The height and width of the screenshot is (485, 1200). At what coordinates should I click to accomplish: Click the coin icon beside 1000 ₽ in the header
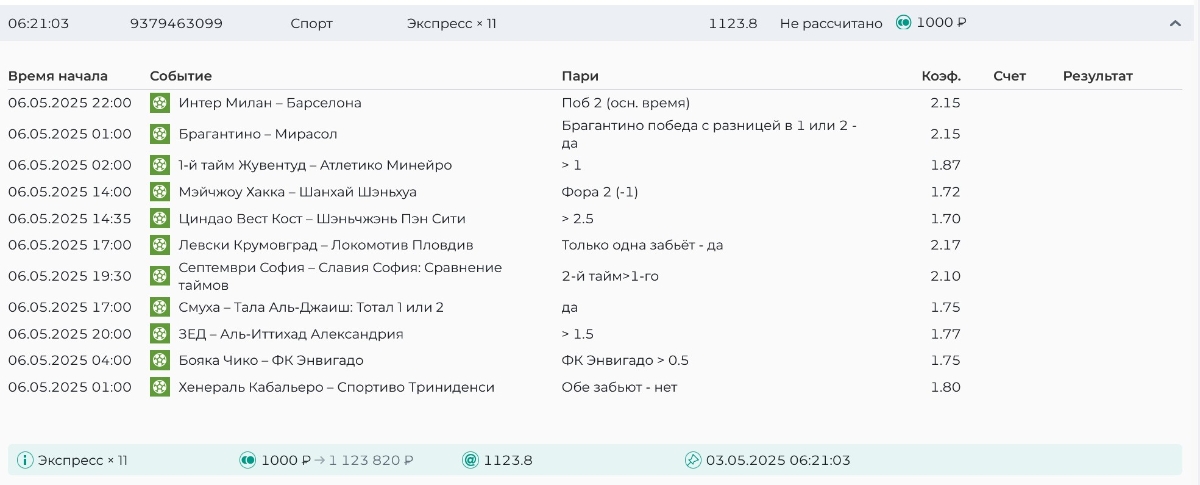coord(903,22)
